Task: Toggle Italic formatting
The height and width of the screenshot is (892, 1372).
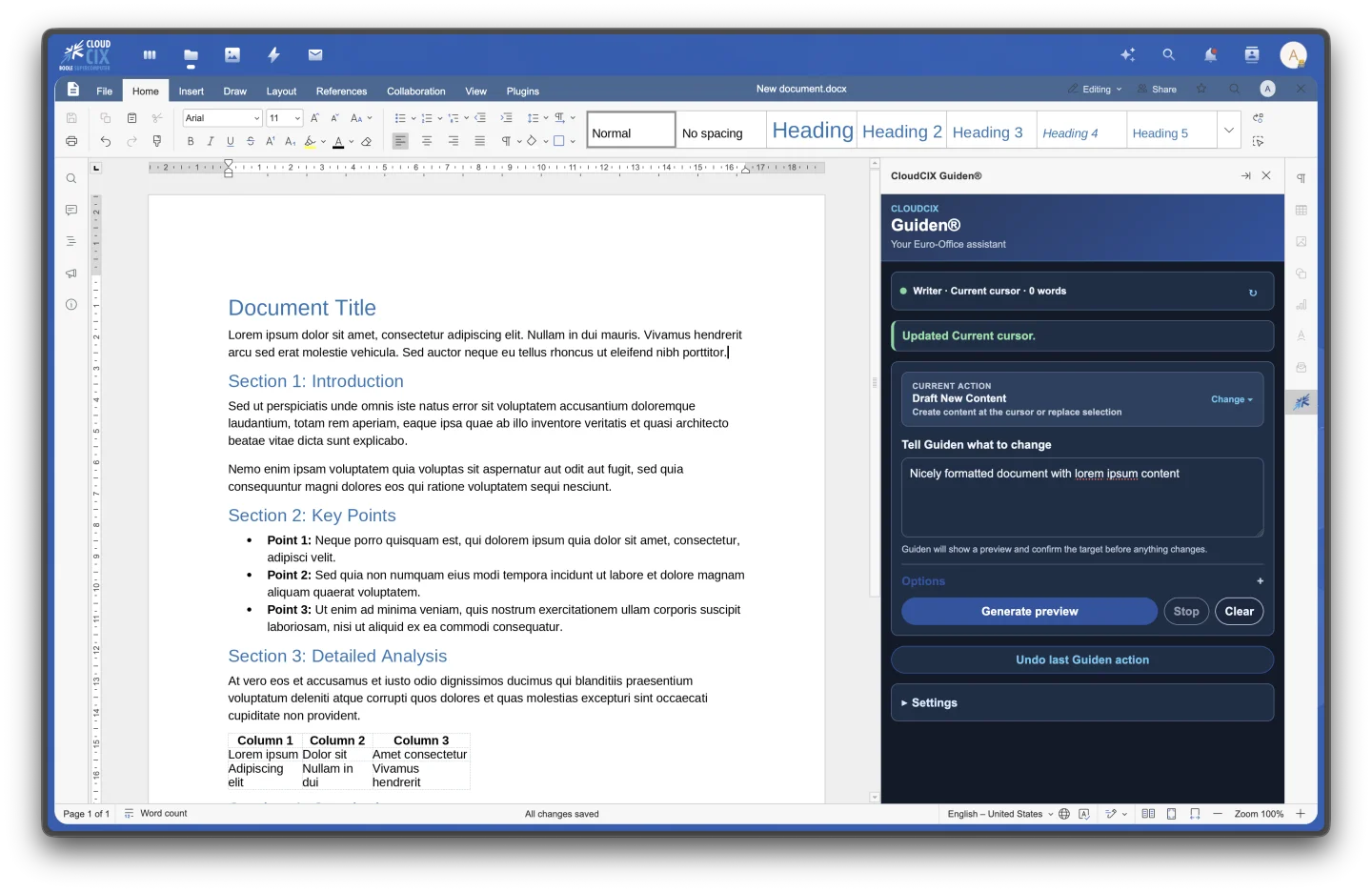Action: [x=211, y=141]
